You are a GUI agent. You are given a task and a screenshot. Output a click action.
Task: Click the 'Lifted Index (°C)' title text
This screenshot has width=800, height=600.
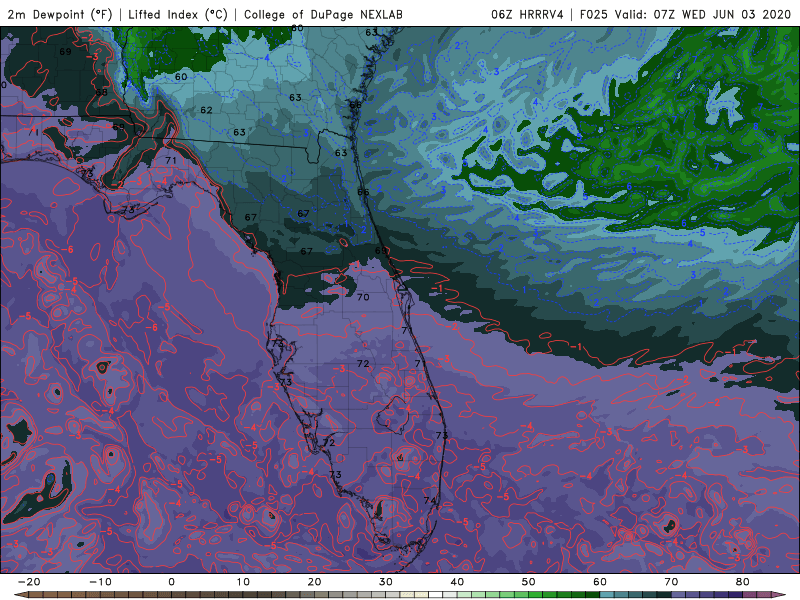(178, 14)
